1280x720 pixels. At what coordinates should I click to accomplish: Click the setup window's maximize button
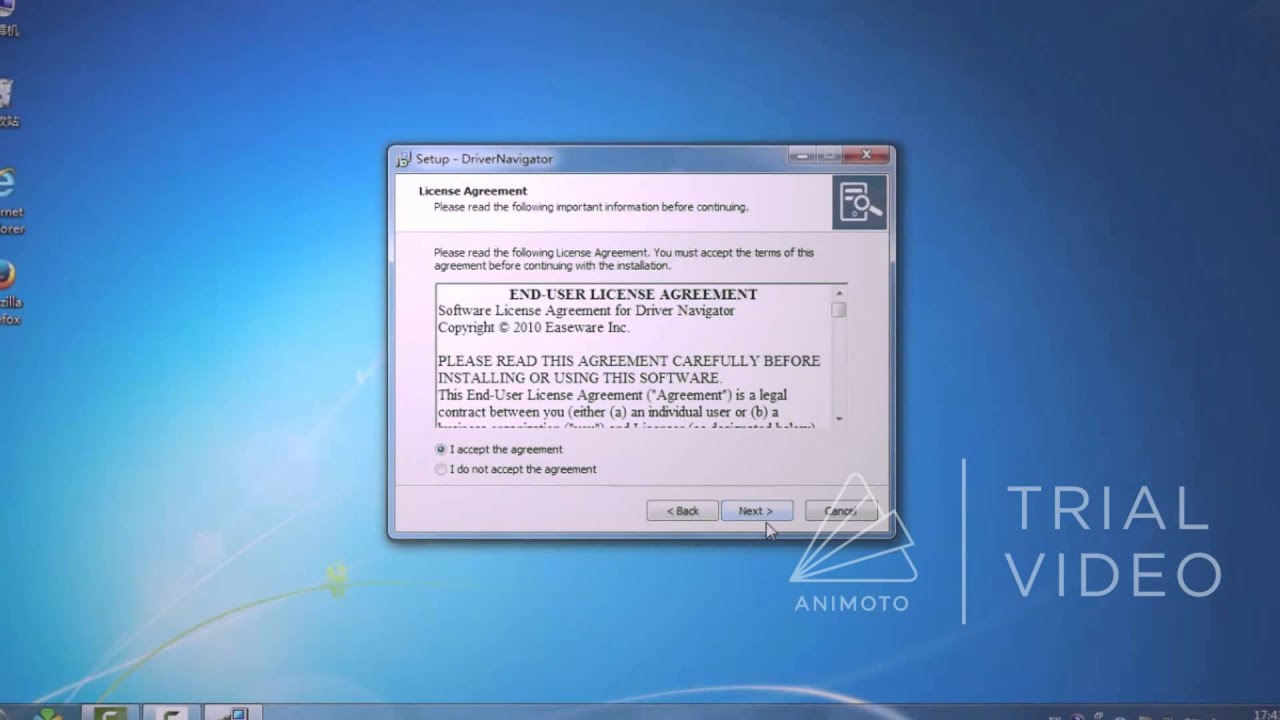tap(830, 155)
